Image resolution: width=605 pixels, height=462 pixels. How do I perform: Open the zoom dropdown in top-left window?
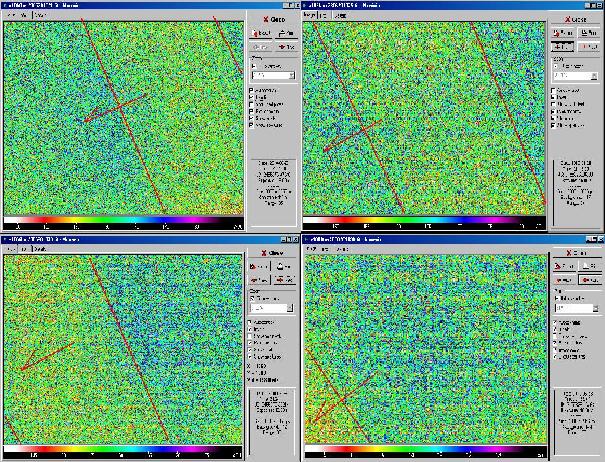pos(291,75)
